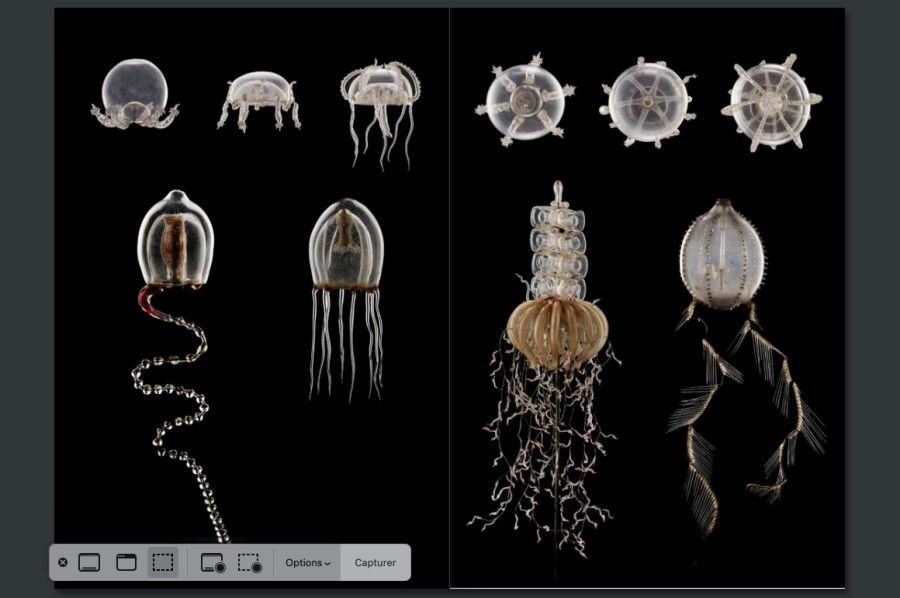Select Capture Entire Screen mode

pos(89,562)
